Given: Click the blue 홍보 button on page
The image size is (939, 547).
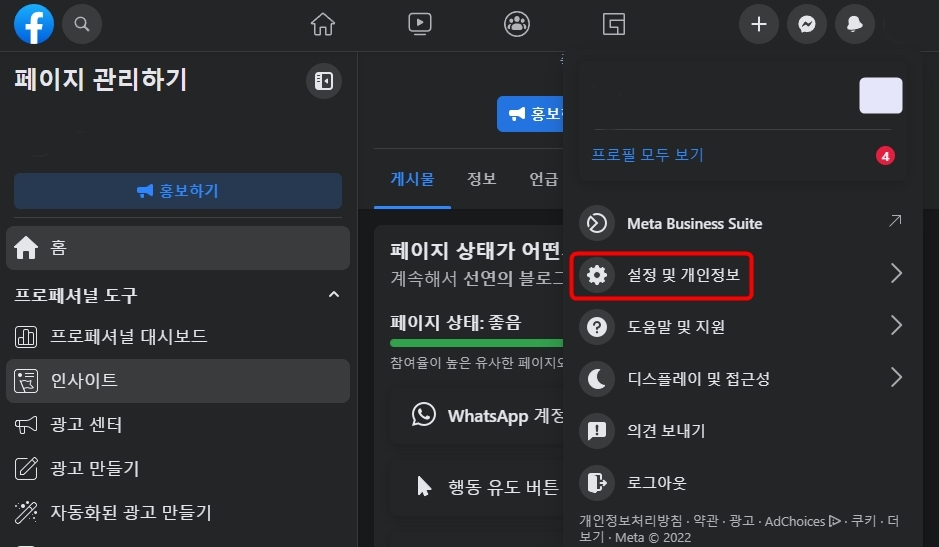Looking at the screenshot, I should coord(530,113).
